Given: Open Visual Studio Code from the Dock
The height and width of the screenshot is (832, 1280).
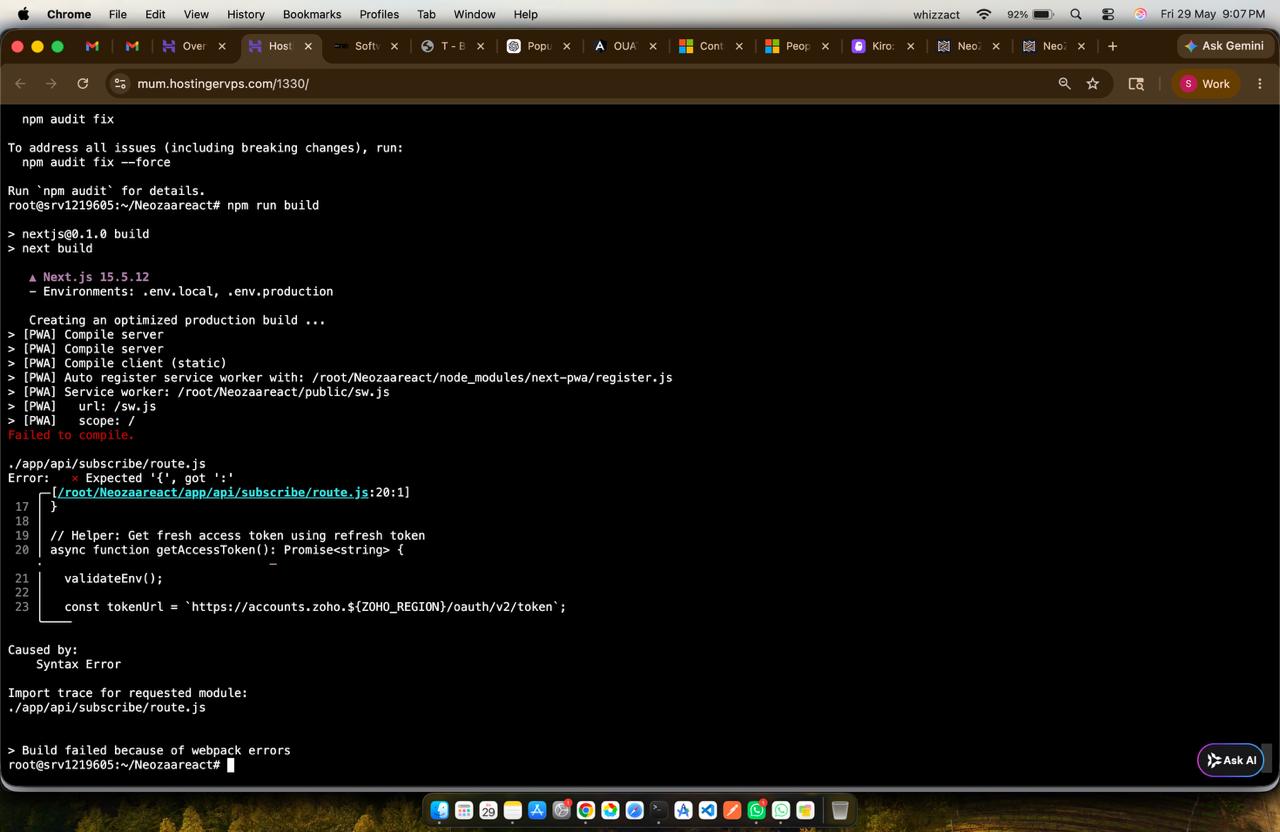Looking at the screenshot, I should point(708,810).
